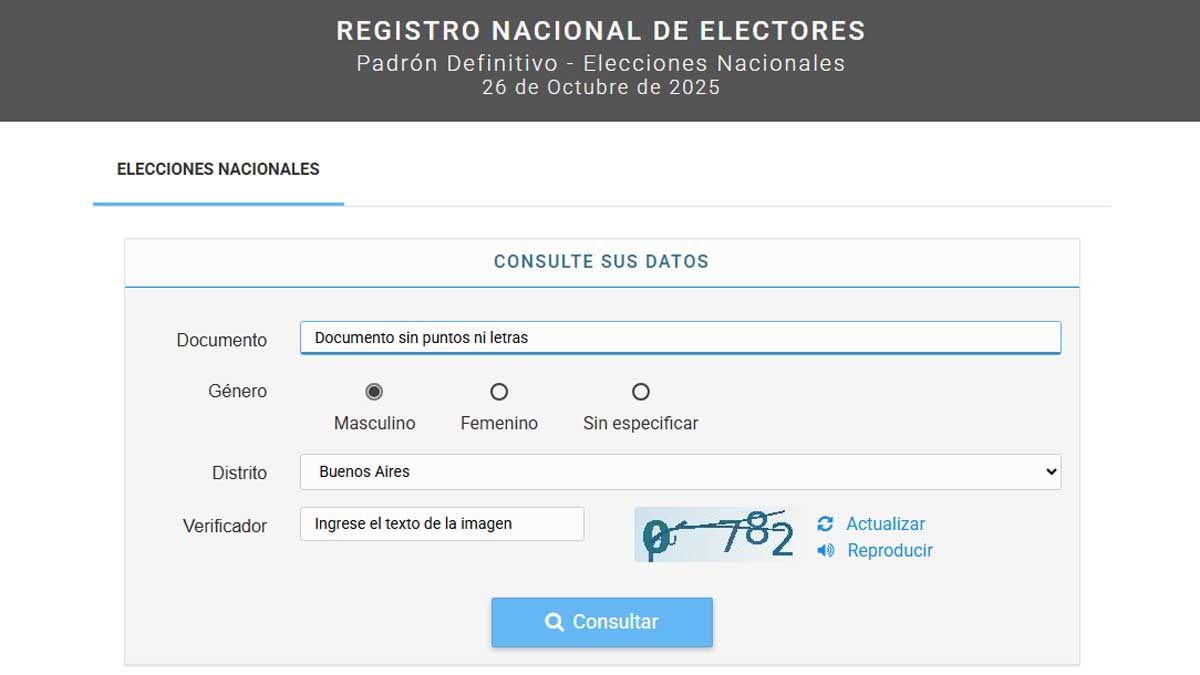Focus the Documento number input field
The image size is (1200, 675).
[680, 338]
